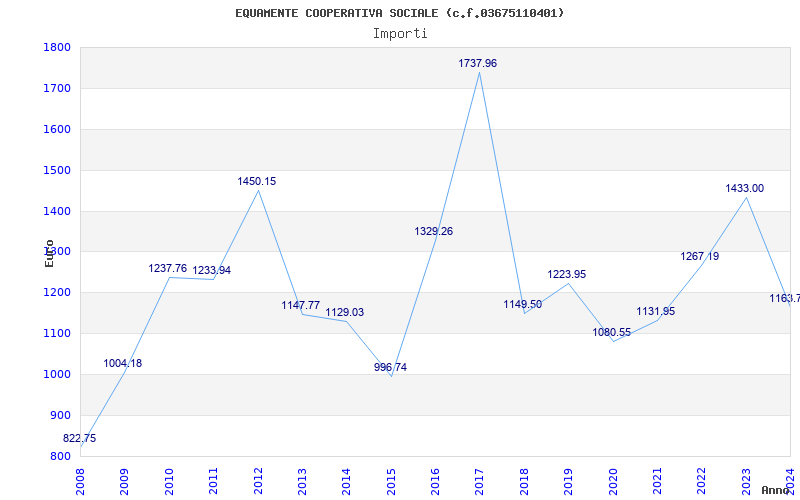800x500 pixels.
Task: Select the 2016 x-axis year label
Action: click(435, 480)
